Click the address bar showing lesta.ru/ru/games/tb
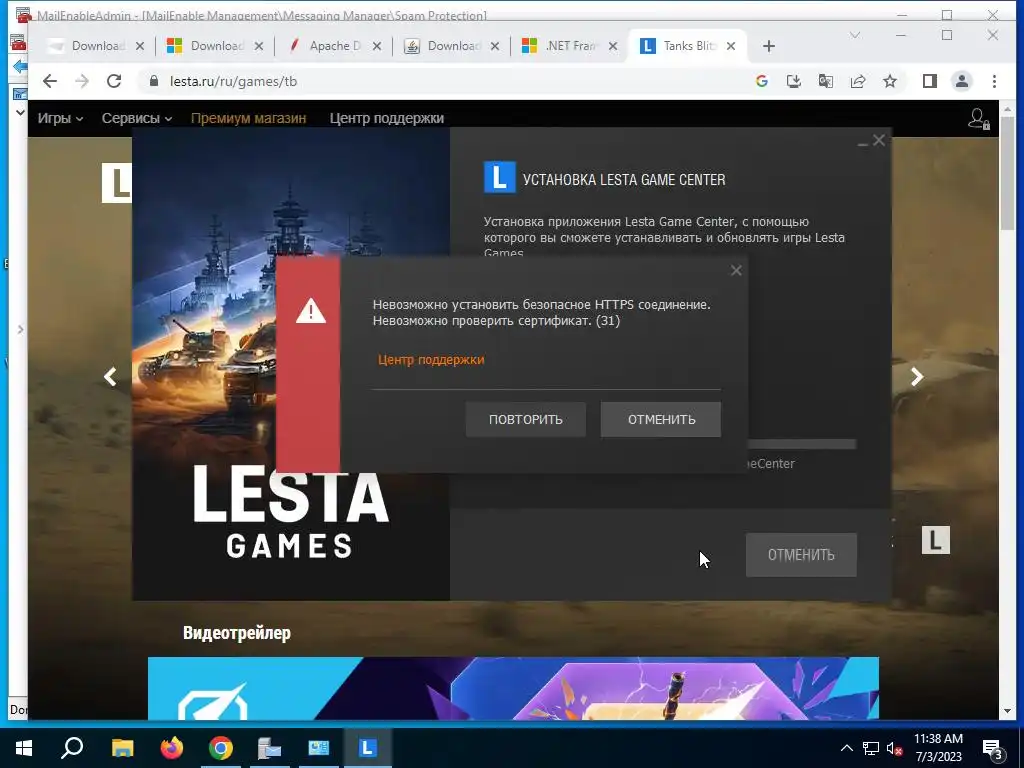 (x=451, y=81)
